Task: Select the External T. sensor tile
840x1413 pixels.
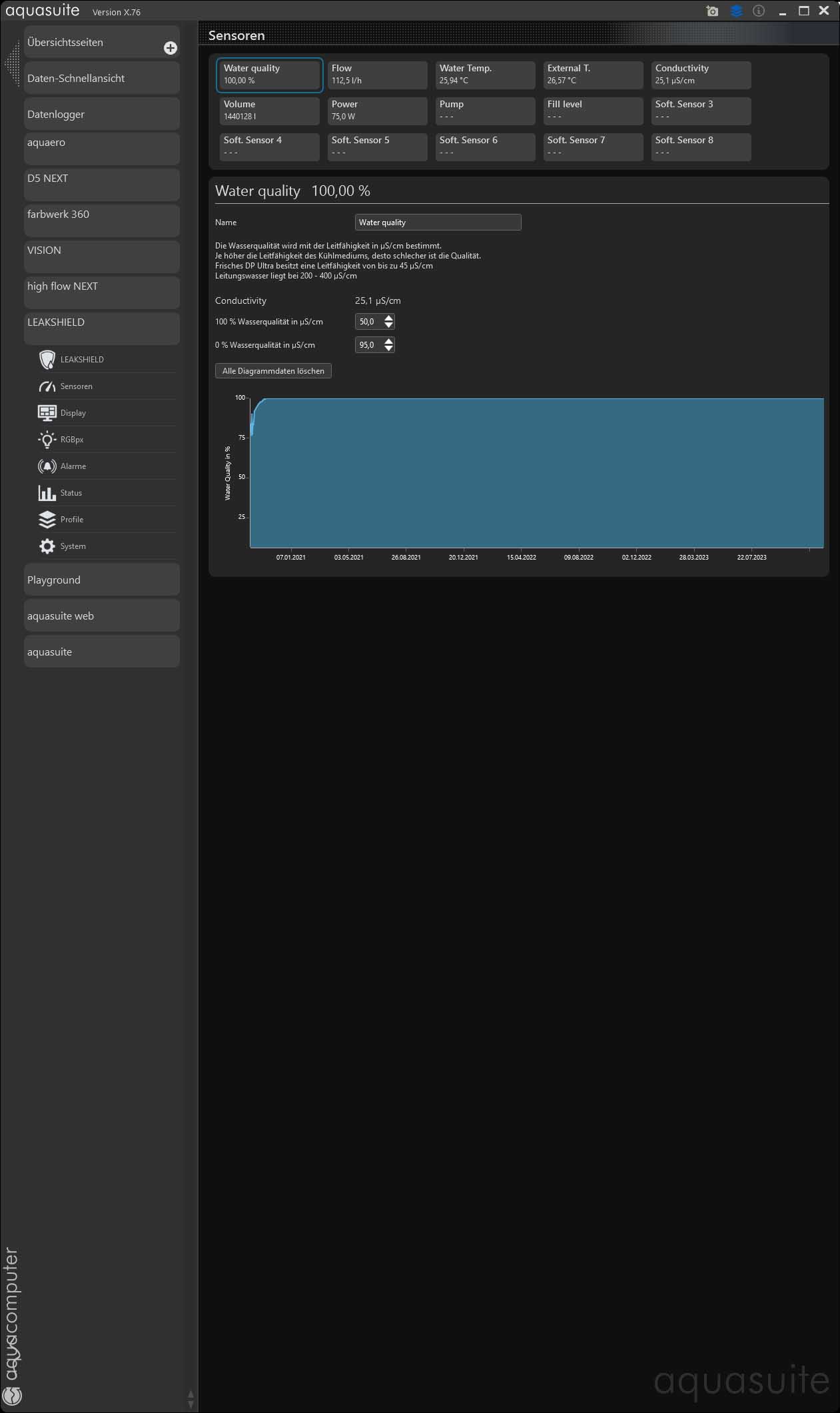Action: 594,75
